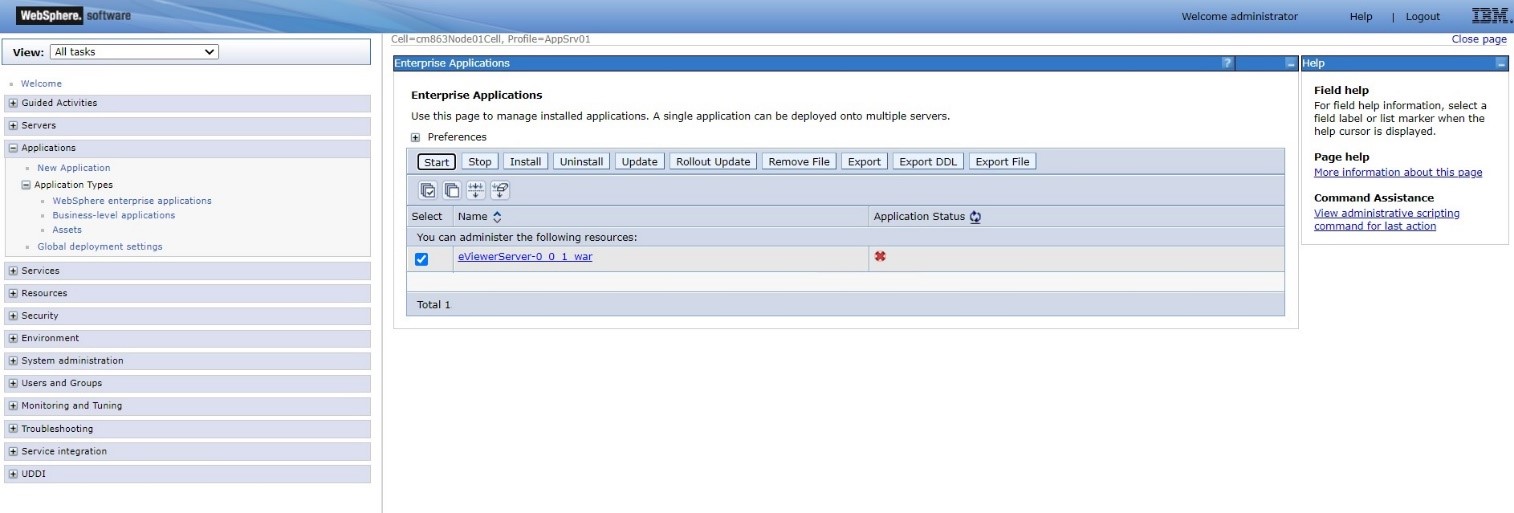Expand the Troubleshooting section
This screenshot has width=1514, height=513.
click(x=13, y=429)
